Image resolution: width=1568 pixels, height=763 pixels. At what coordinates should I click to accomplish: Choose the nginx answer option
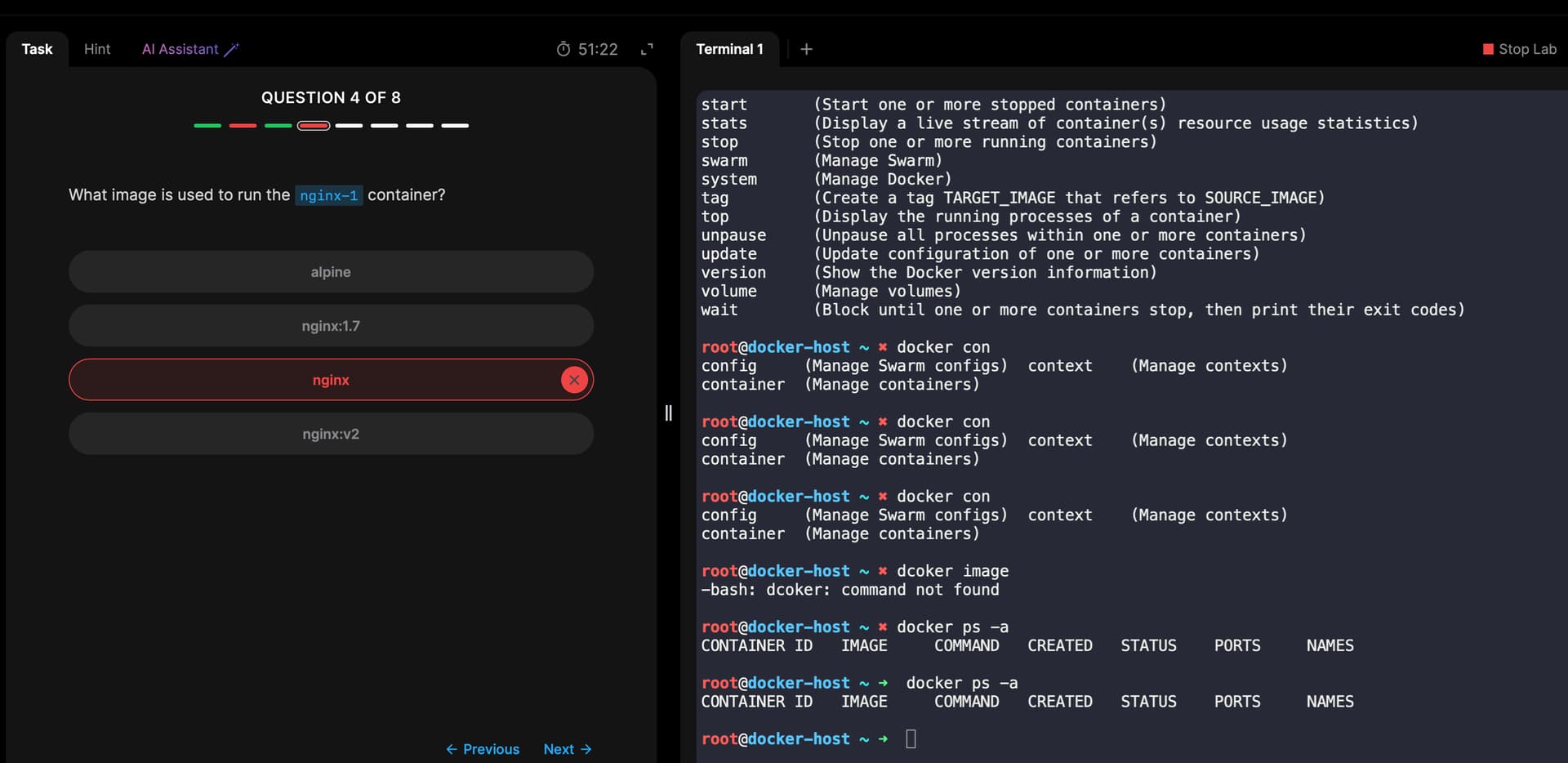click(331, 380)
